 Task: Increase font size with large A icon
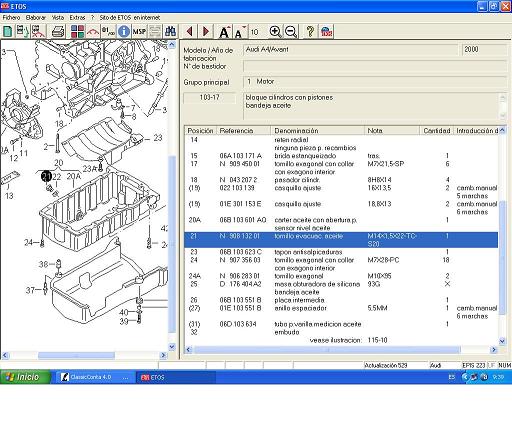pos(224,32)
